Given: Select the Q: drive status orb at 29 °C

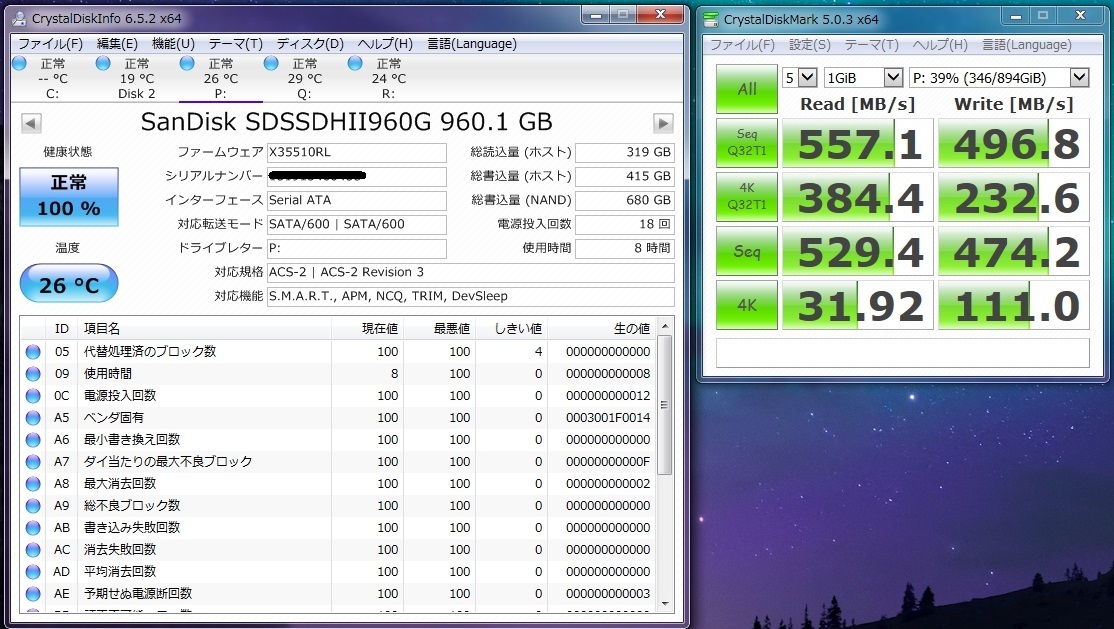Looking at the screenshot, I should (271, 63).
